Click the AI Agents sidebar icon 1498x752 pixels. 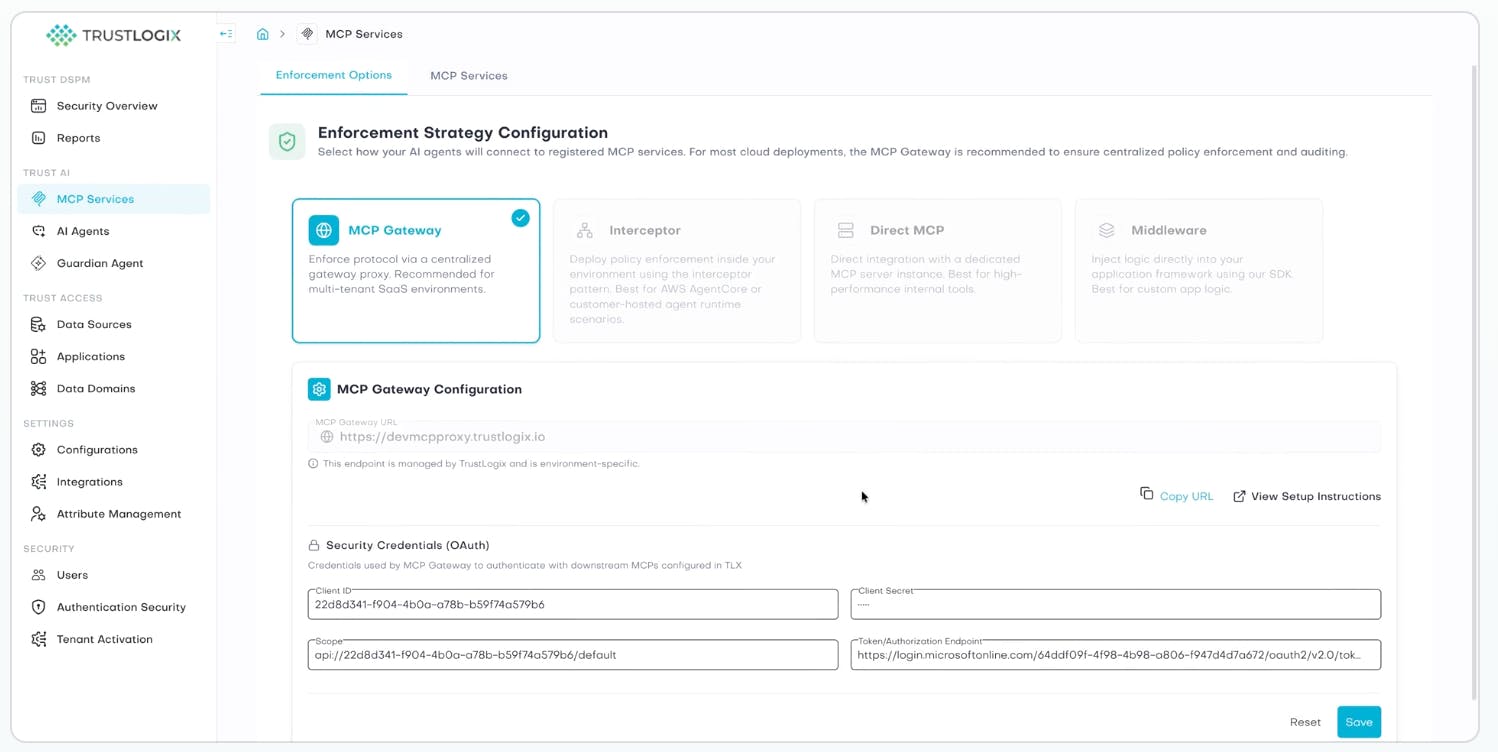(39, 231)
